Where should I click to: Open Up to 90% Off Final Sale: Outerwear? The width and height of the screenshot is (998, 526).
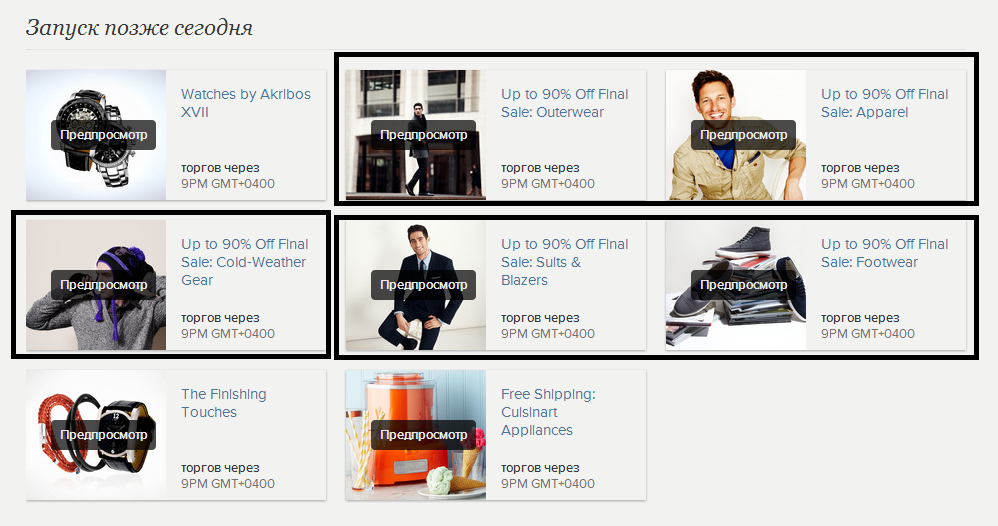pos(564,103)
